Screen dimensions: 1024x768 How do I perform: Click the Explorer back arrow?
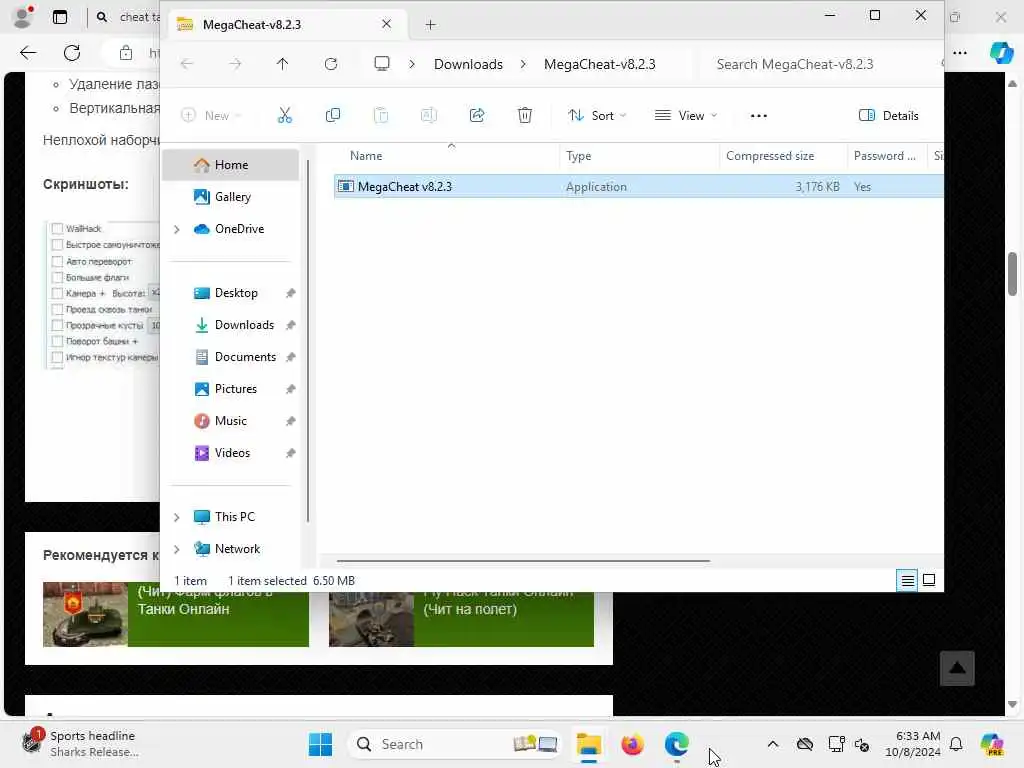(187, 64)
